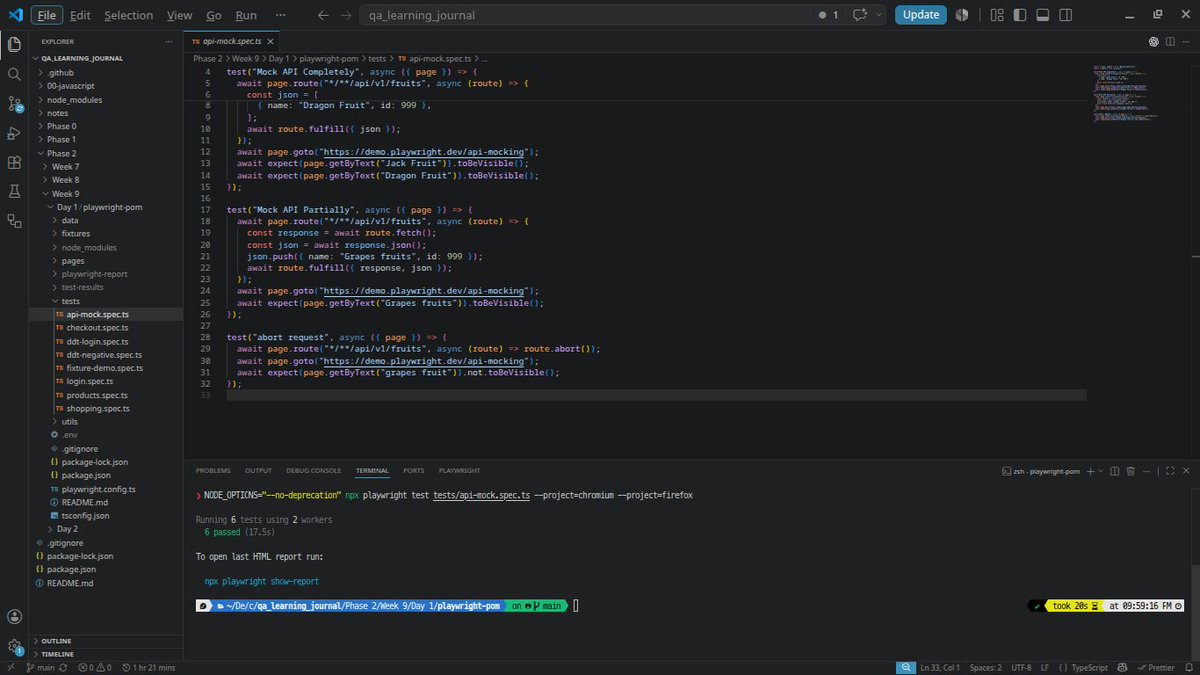Switch to the PLAYWRIGHT panel tab
Screen dimensions: 1200x675
[459, 470]
